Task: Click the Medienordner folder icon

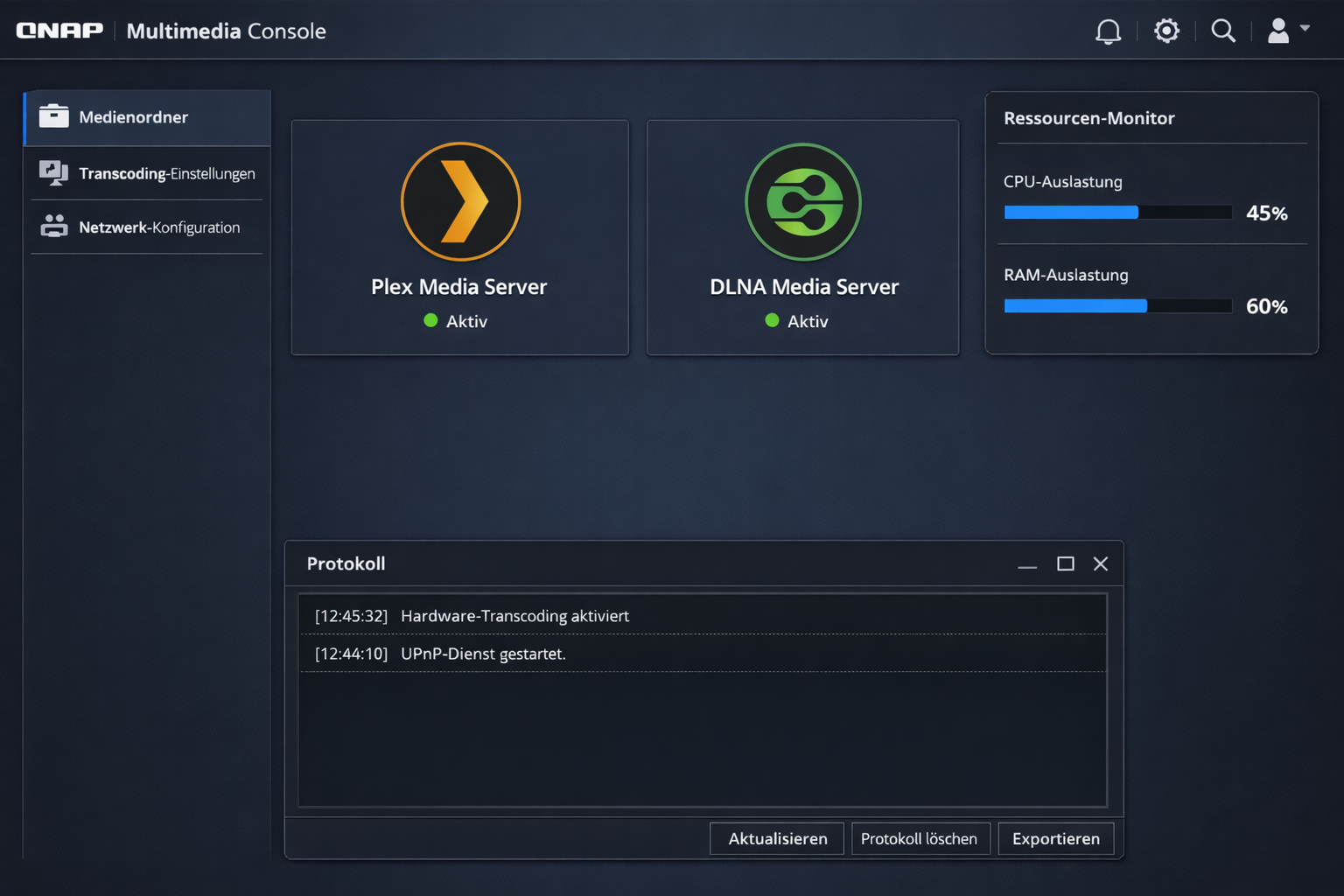Action: (x=53, y=116)
